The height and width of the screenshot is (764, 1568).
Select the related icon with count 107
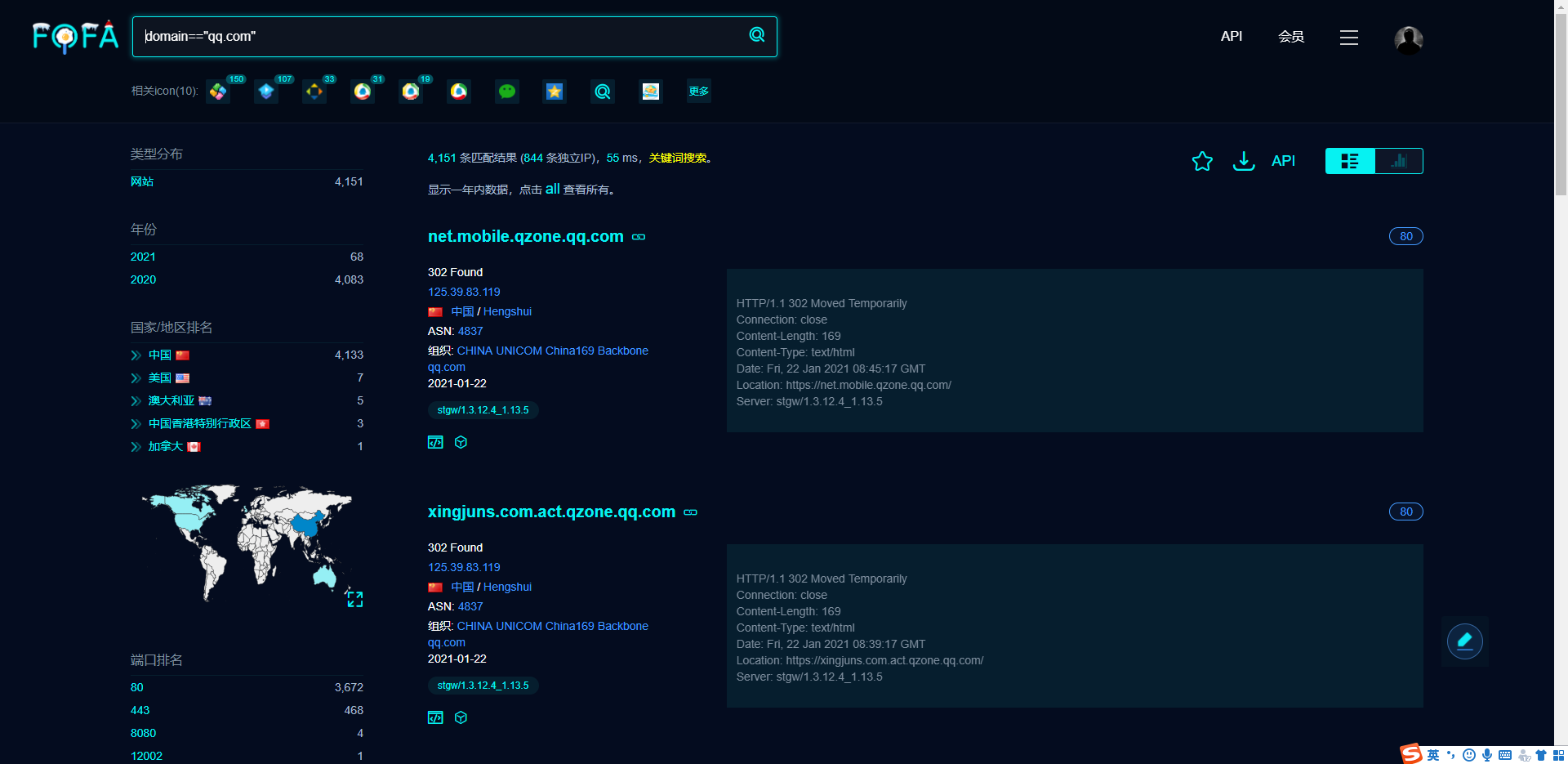click(x=266, y=92)
